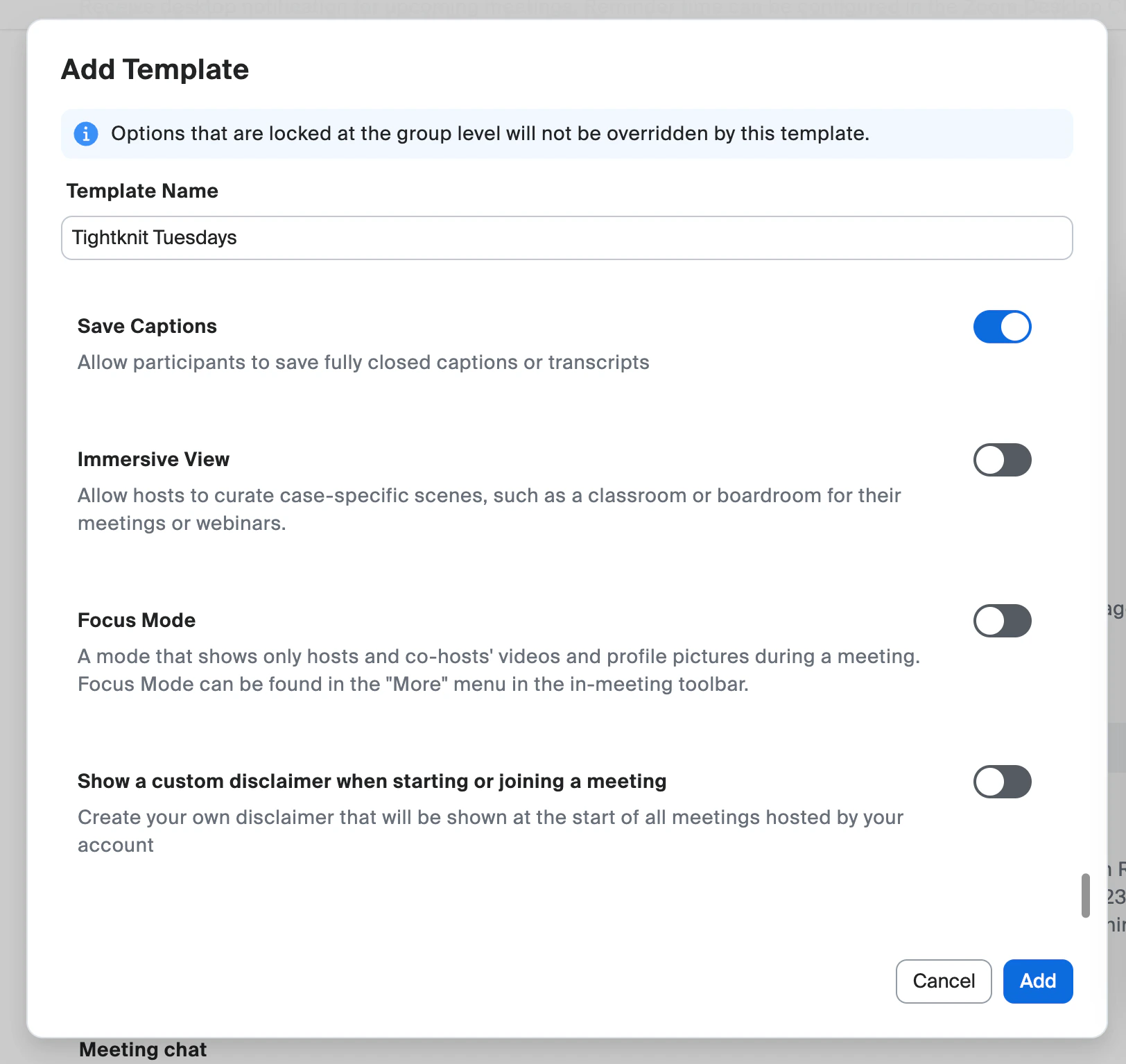
Task: Click the Add button to save the template
Action: [x=1037, y=981]
